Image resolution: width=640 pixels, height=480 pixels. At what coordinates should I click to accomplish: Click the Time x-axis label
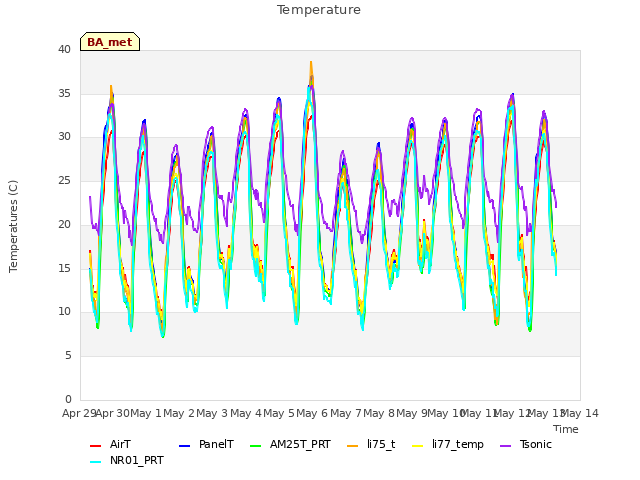[x=566, y=429]
